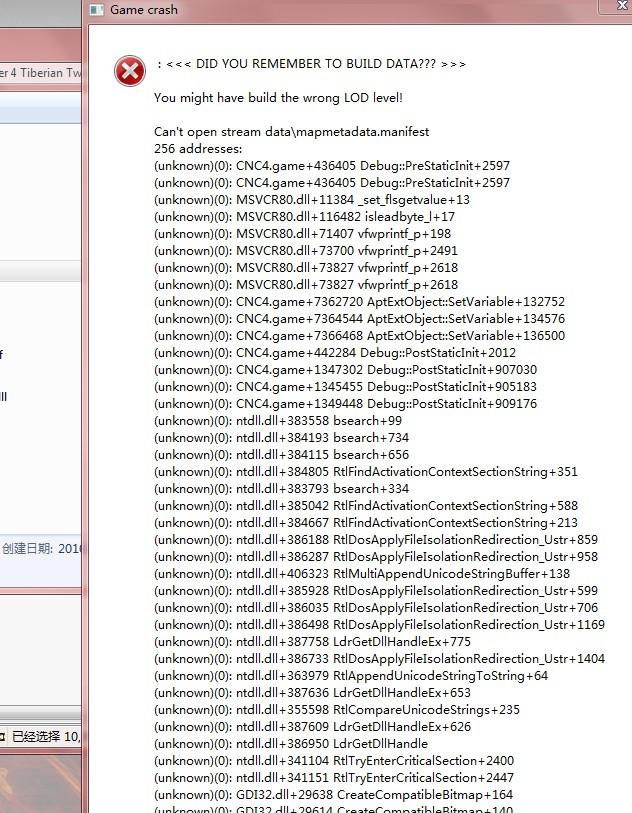The height and width of the screenshot is (813, 632).
Task: Select the ntdll.dll+384667 RtlFindActivationContextSectionString+213 line
Action: tap(366, 523)
